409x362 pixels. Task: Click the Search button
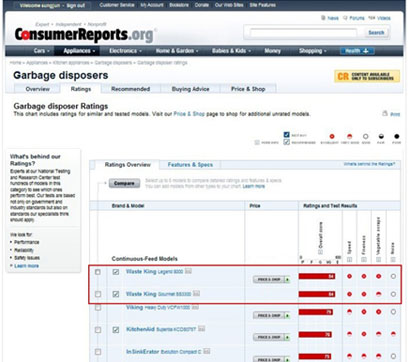click(376, 33)
